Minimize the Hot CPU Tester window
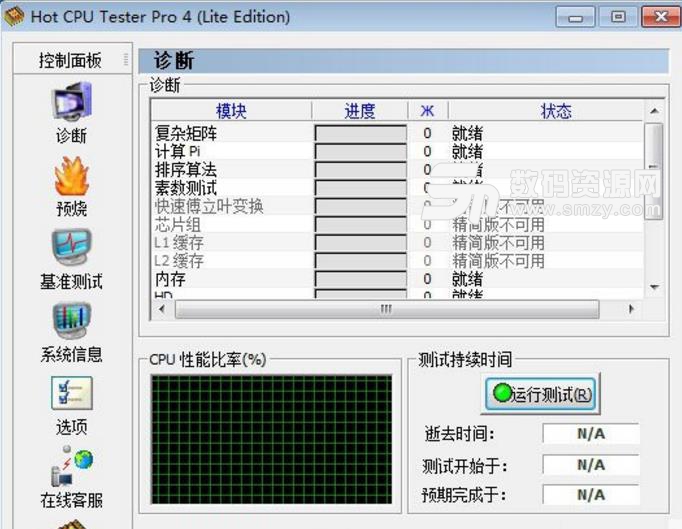Viewport: 682px width, 529px height. (x=575, y=17)
